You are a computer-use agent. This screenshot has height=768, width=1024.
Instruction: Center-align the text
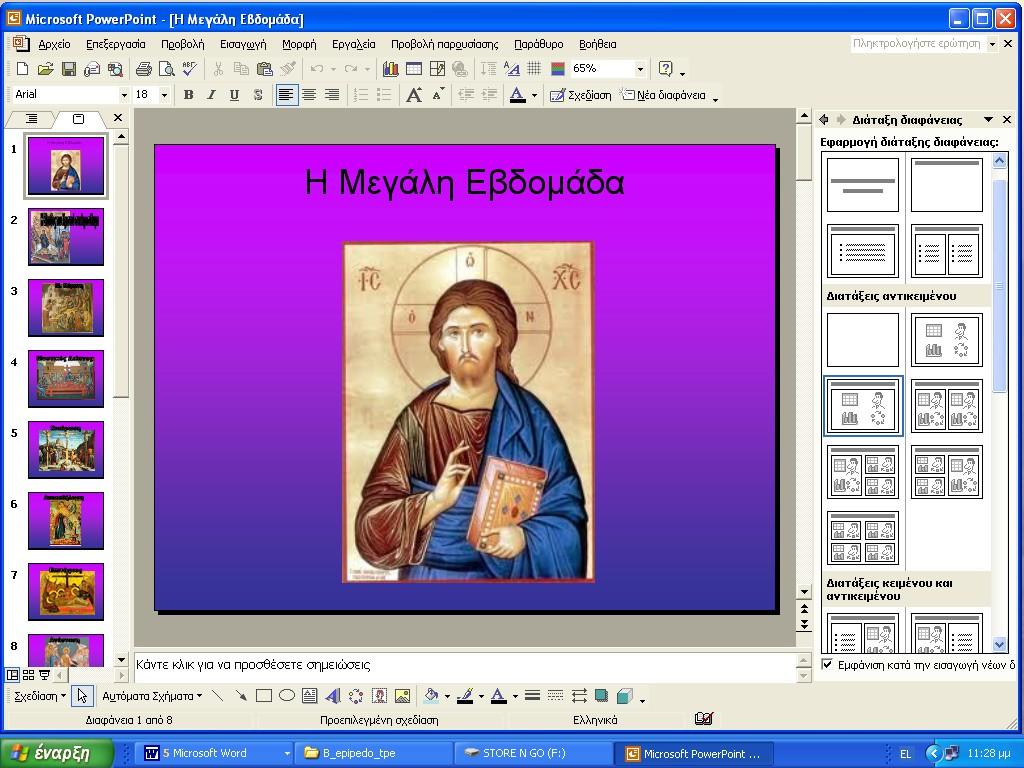309,95
